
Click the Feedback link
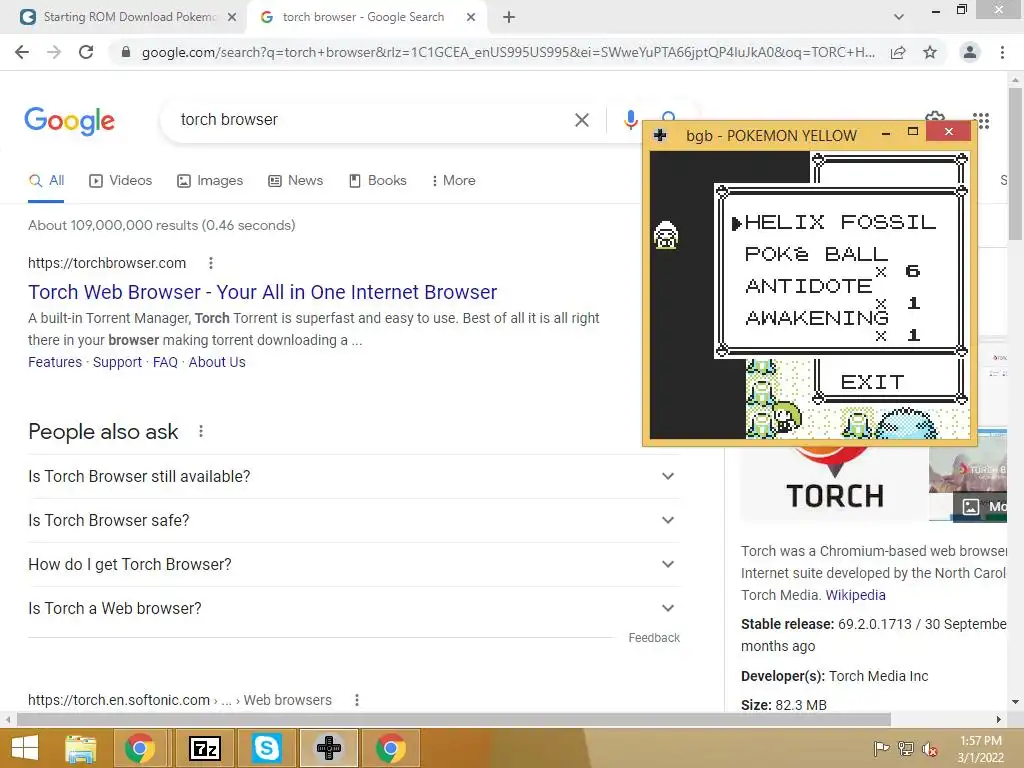click(x=654, y=637)
